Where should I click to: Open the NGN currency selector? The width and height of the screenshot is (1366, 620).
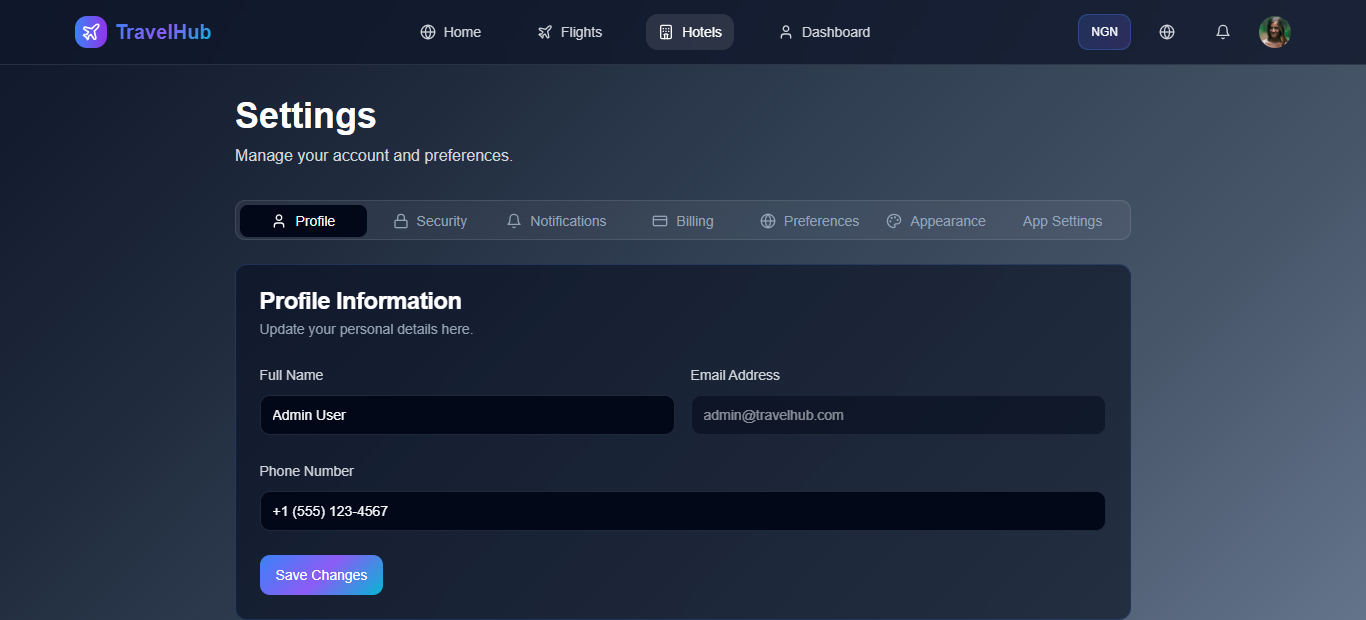click(x=1104, y=32)
